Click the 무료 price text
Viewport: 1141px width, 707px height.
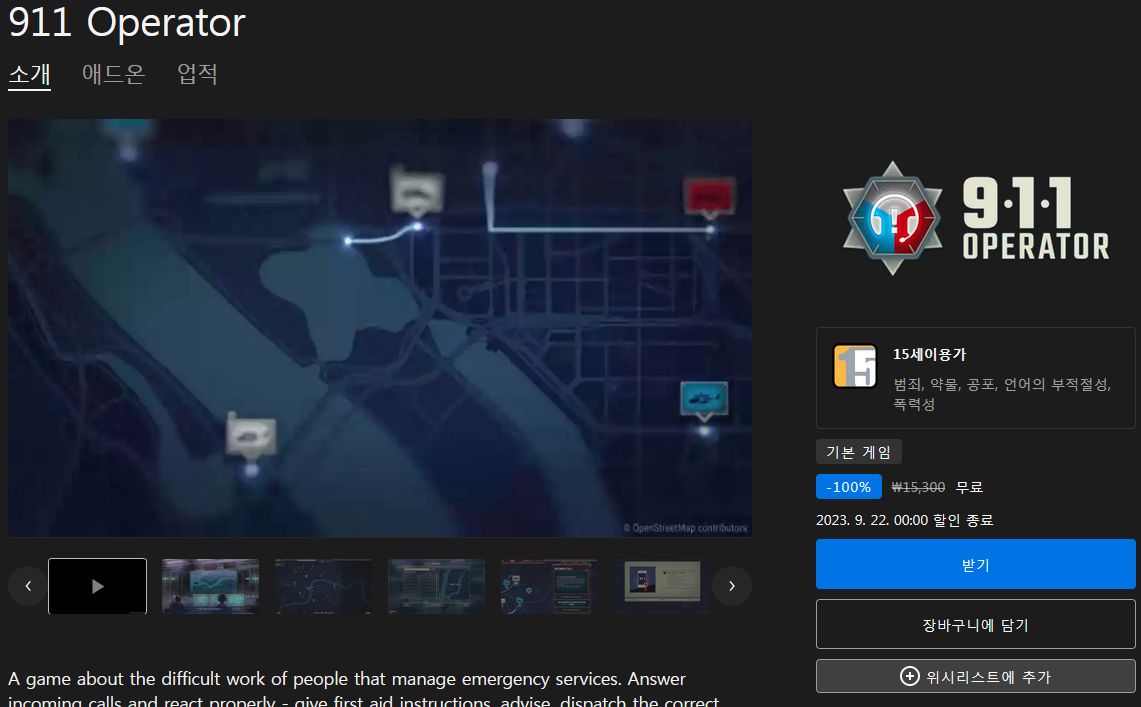pos(969,487)
